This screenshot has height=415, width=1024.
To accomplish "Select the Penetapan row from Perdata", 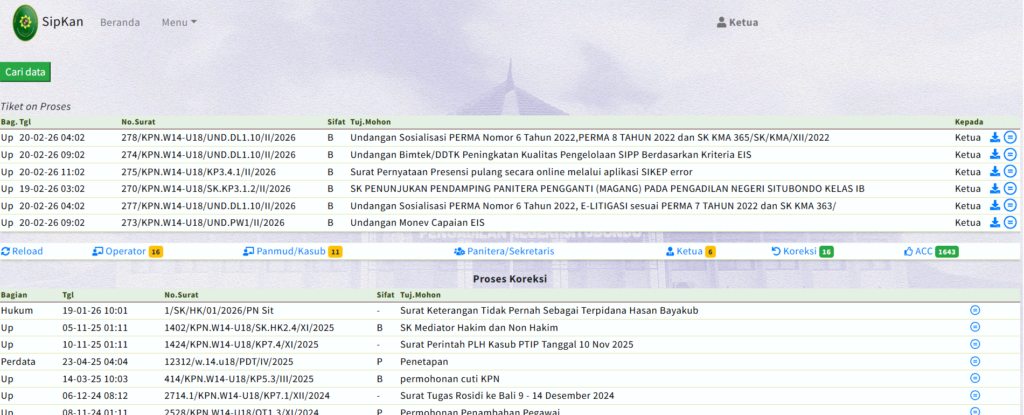I will pos(424,361).
